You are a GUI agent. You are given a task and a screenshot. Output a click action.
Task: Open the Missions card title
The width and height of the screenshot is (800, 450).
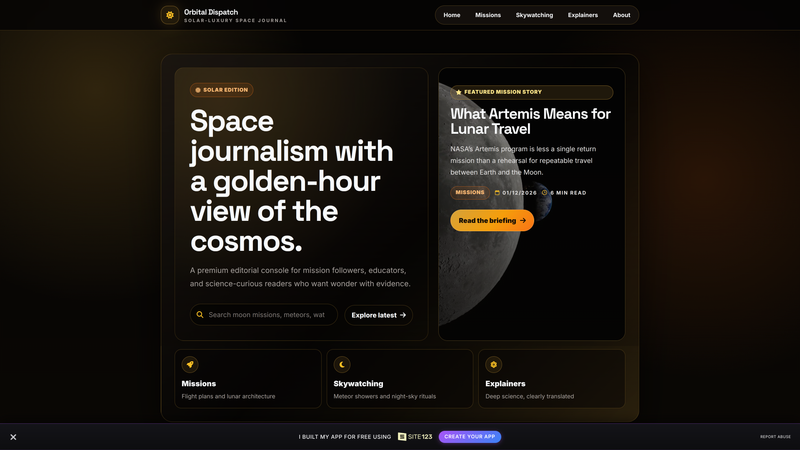click(198, 384)
